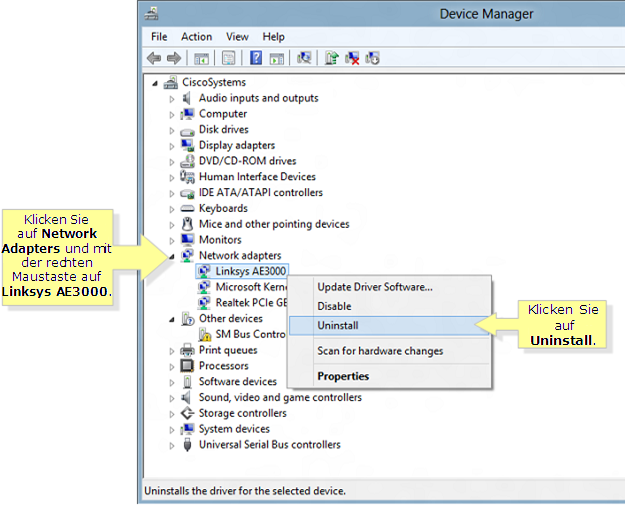Click the SM Bus Controller warning icon

(x=204, y=334)
